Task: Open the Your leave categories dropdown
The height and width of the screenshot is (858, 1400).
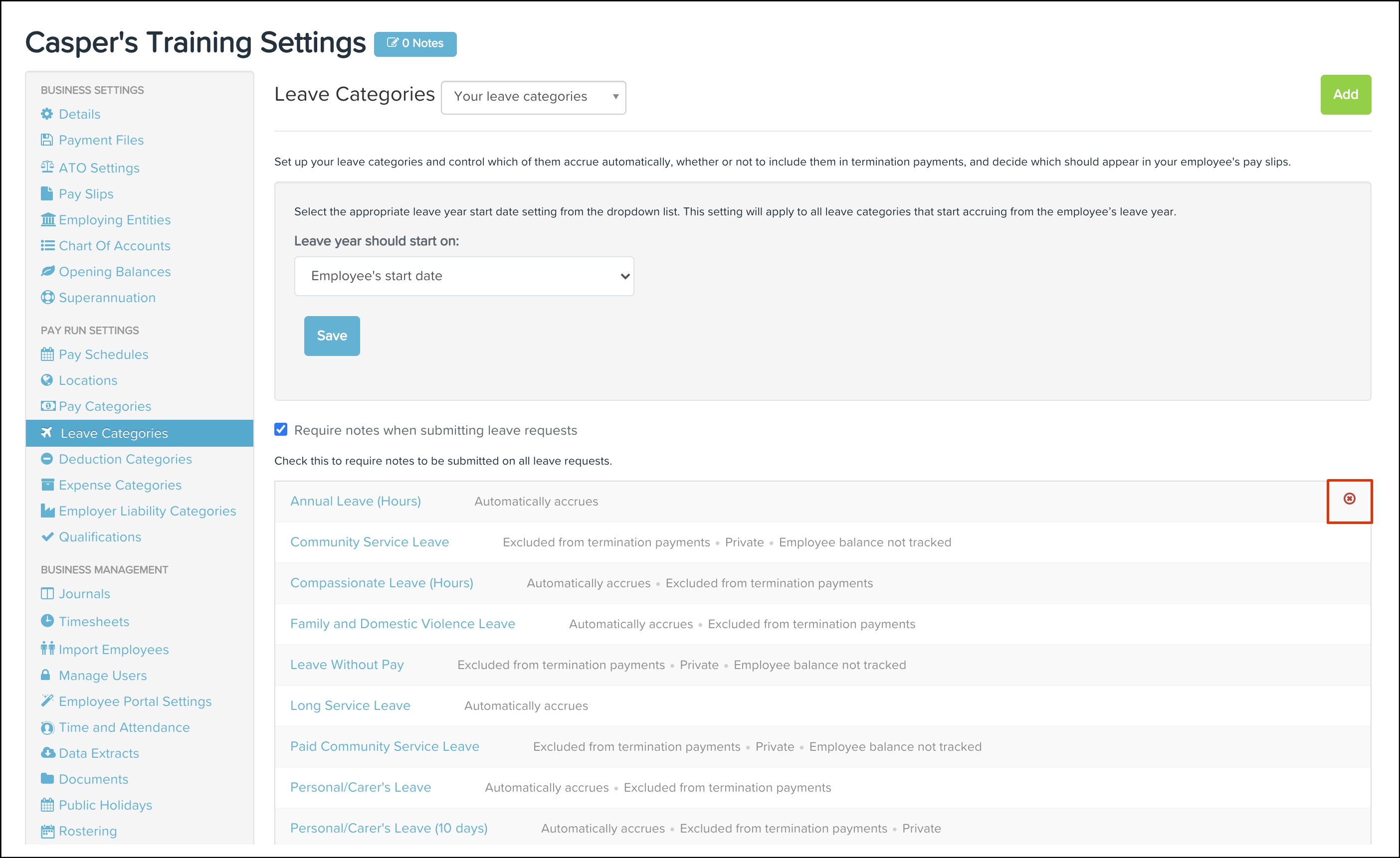Action: click(x=533, y=97)
